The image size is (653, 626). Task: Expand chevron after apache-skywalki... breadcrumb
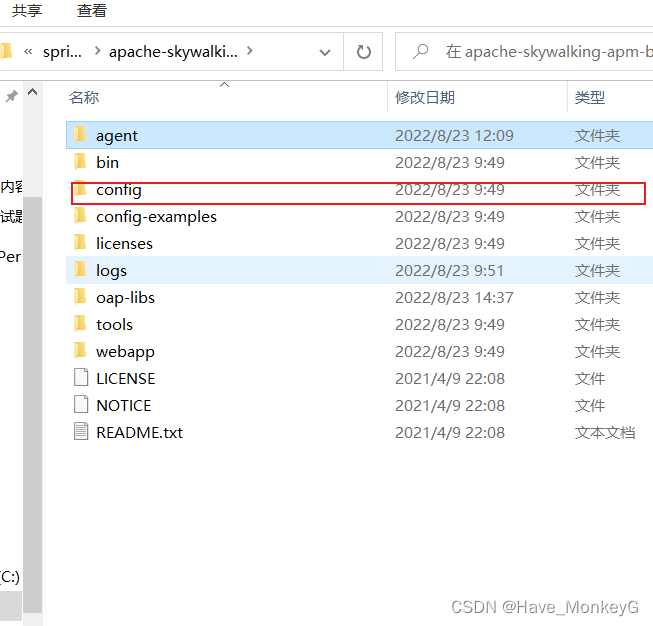click(x=250, y=51)
